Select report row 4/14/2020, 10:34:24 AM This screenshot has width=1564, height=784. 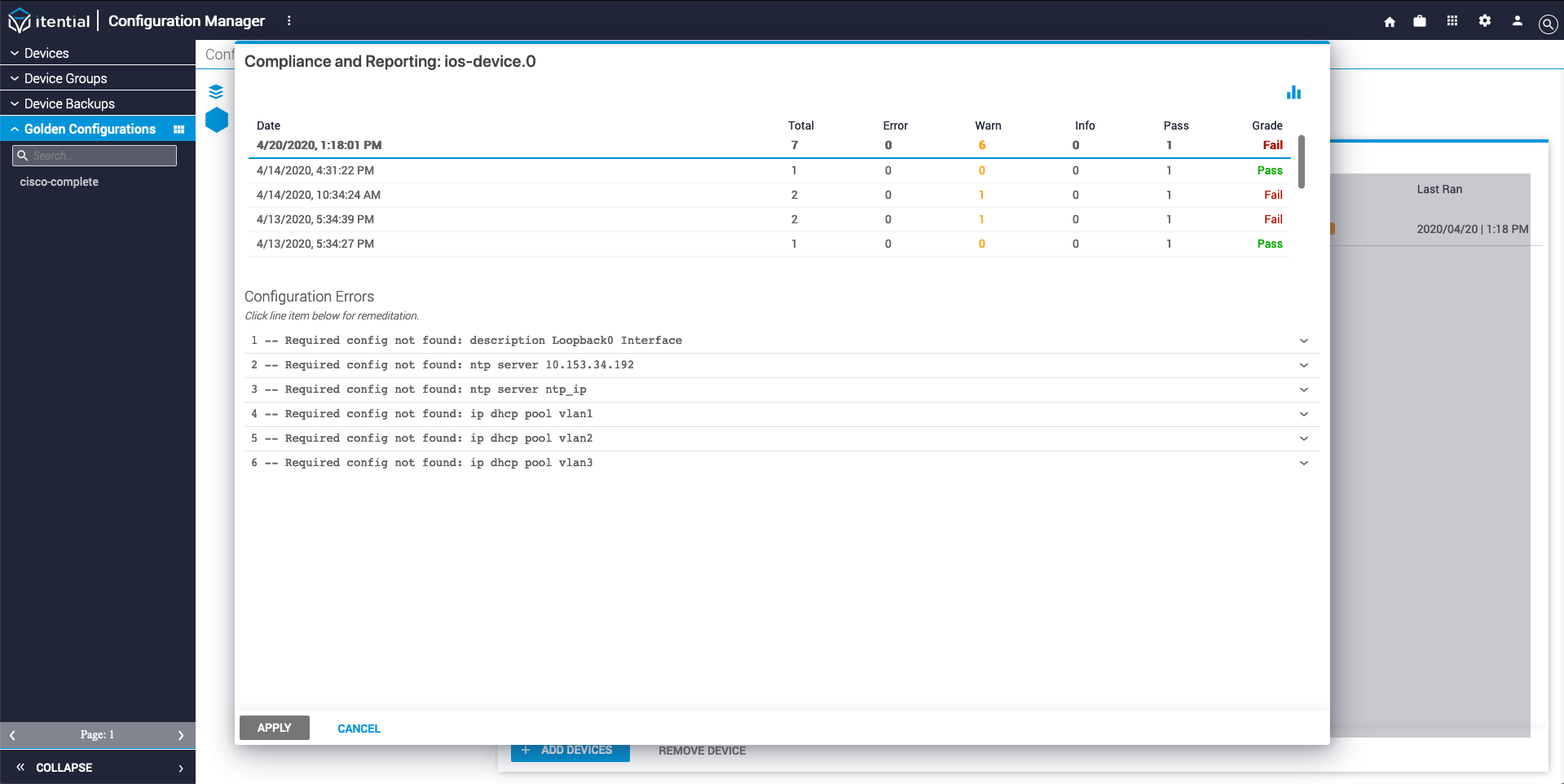[x=769, y=195]
